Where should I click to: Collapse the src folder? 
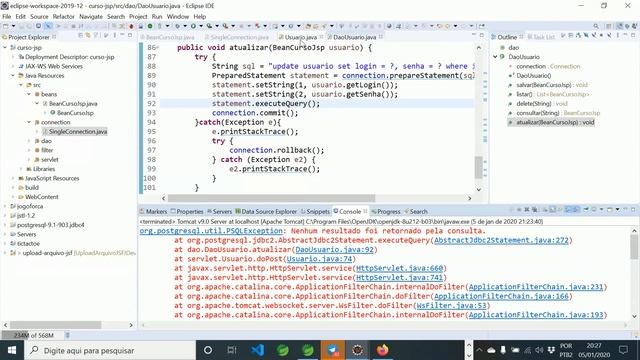coord(21,85)
